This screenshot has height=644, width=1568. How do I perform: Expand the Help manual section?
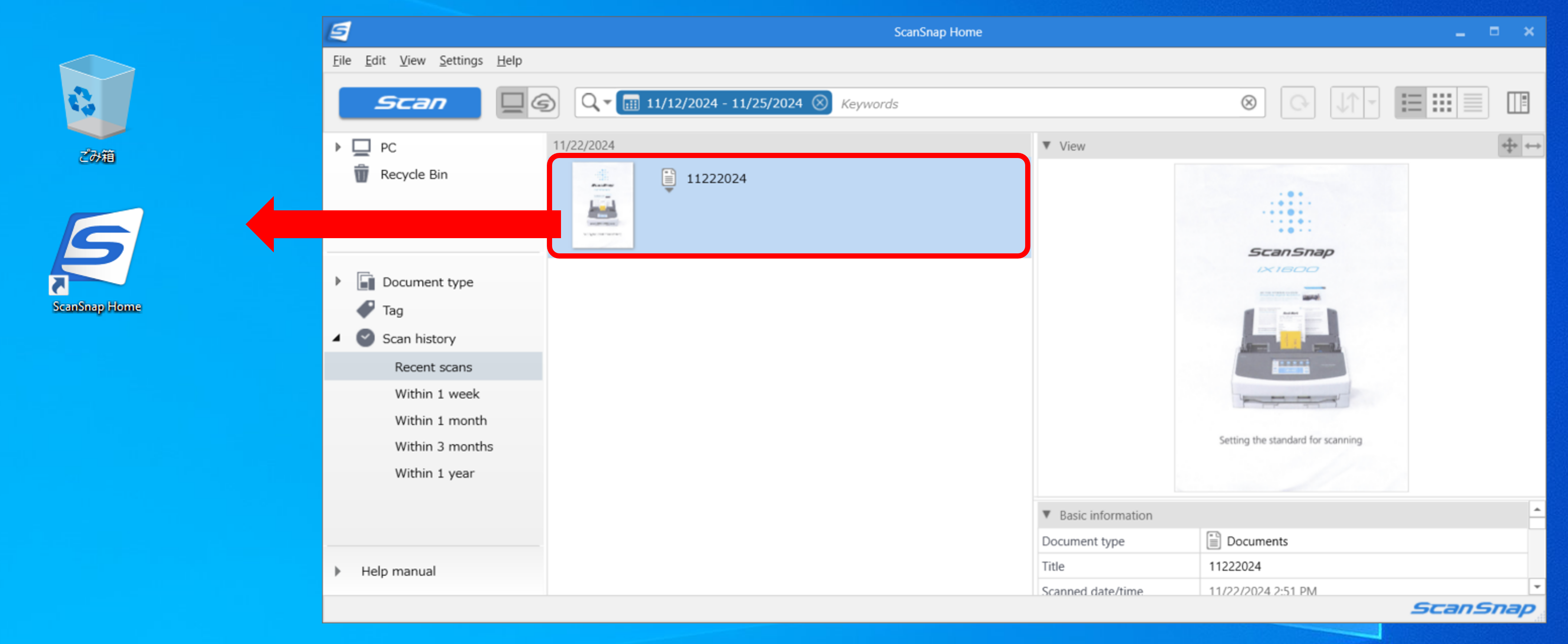338,572
